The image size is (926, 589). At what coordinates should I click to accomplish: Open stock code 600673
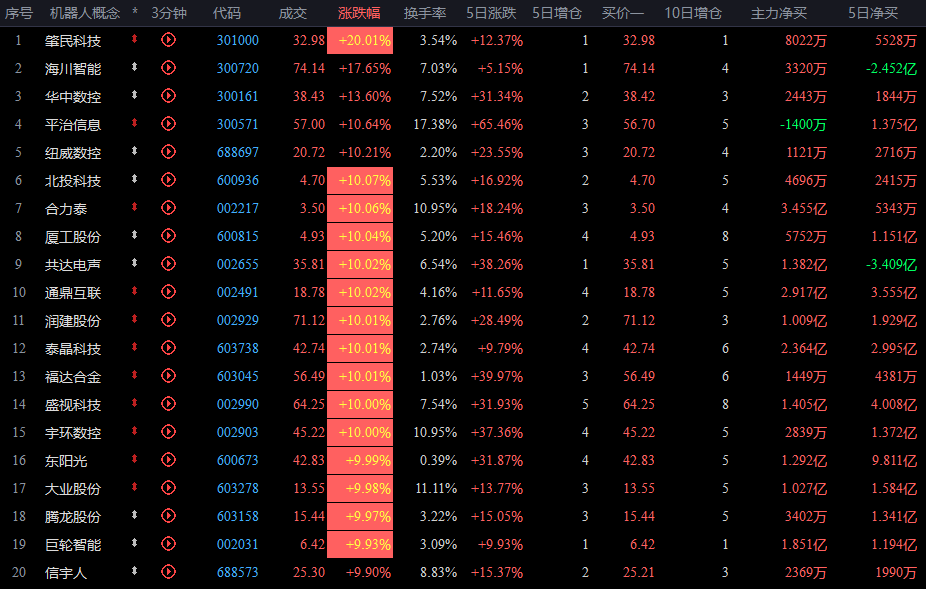click(238, 460)
